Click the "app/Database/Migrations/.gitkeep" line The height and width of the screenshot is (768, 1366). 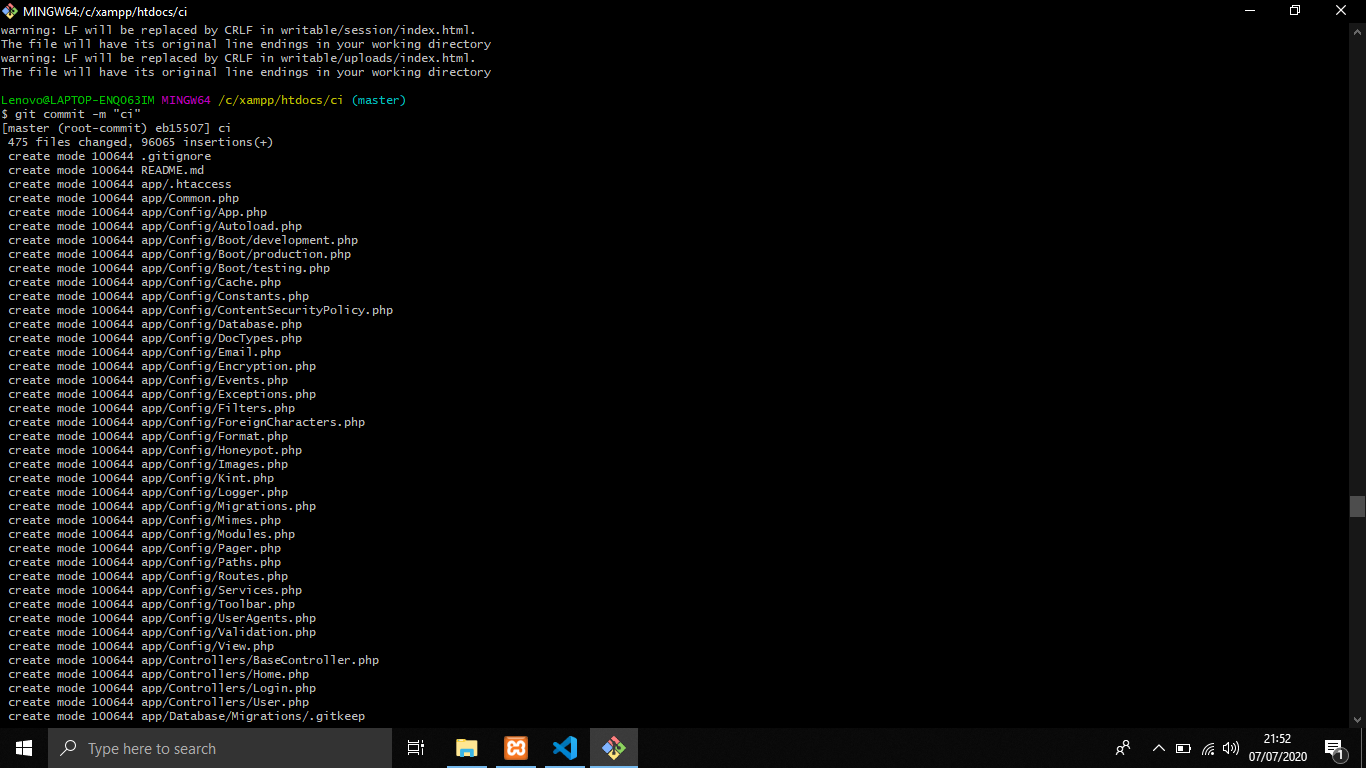(186, 716)
